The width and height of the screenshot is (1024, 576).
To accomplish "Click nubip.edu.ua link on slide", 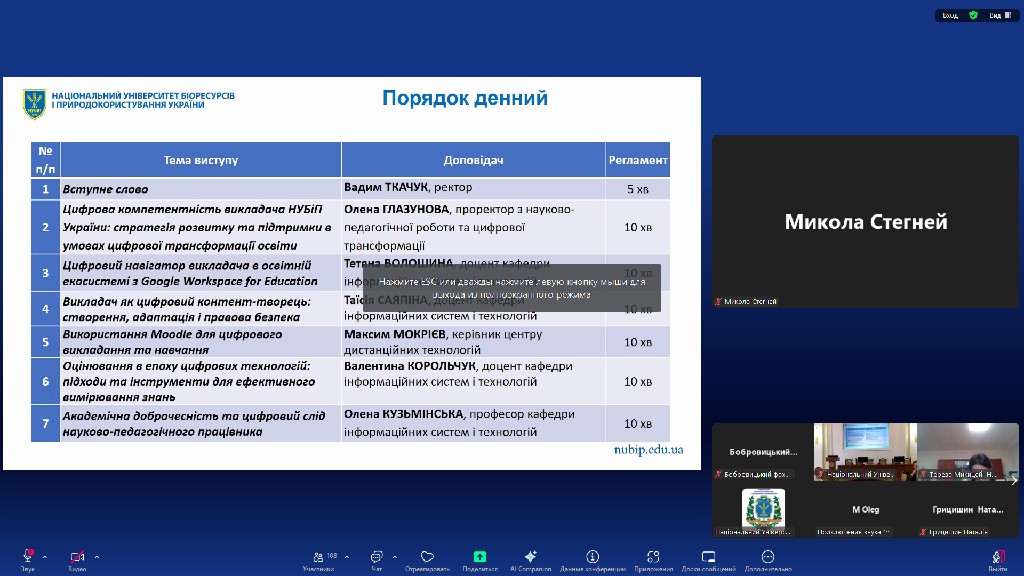I will [648, 449].
